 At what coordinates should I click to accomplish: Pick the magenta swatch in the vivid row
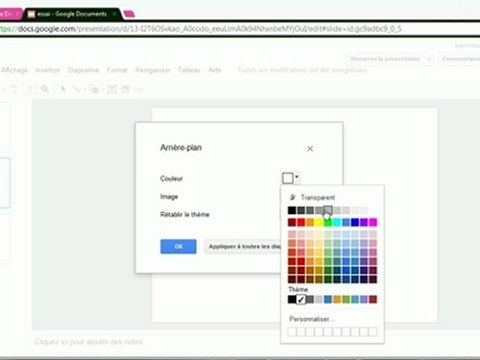point(373,222)
